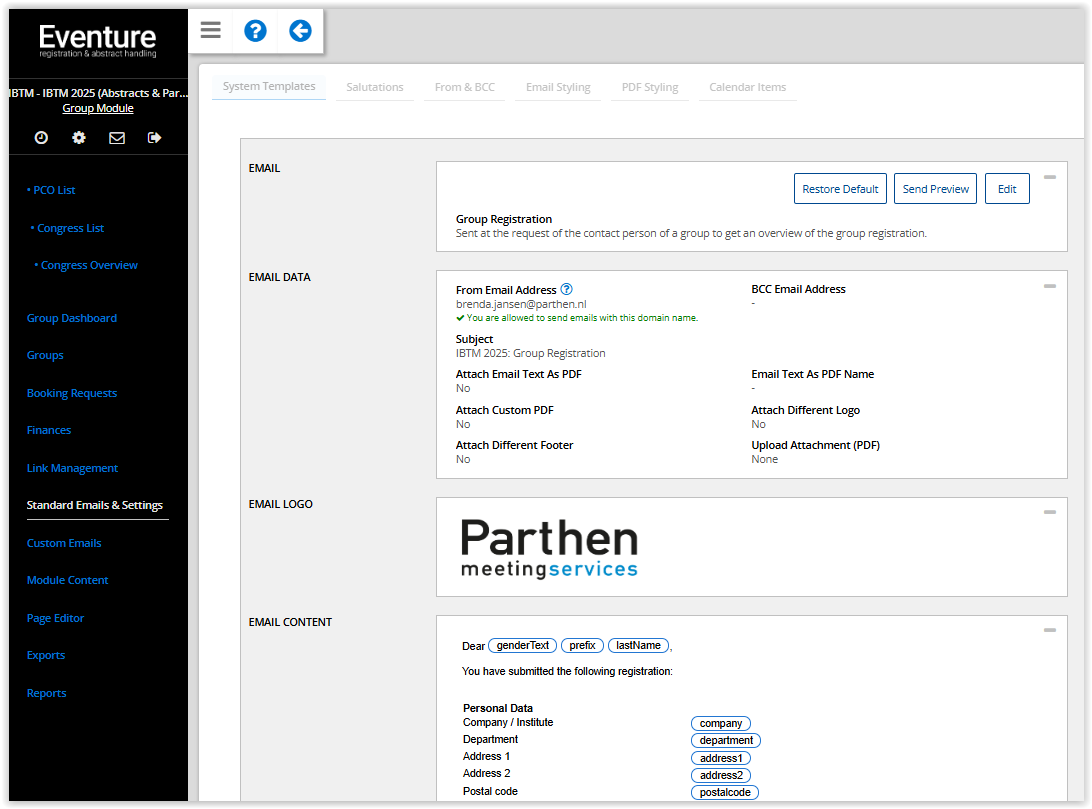Collapse the EMAIL LOGO section panel
Screen dimensions: 1092x809
pyautogui.click(x=1049, y=512)
